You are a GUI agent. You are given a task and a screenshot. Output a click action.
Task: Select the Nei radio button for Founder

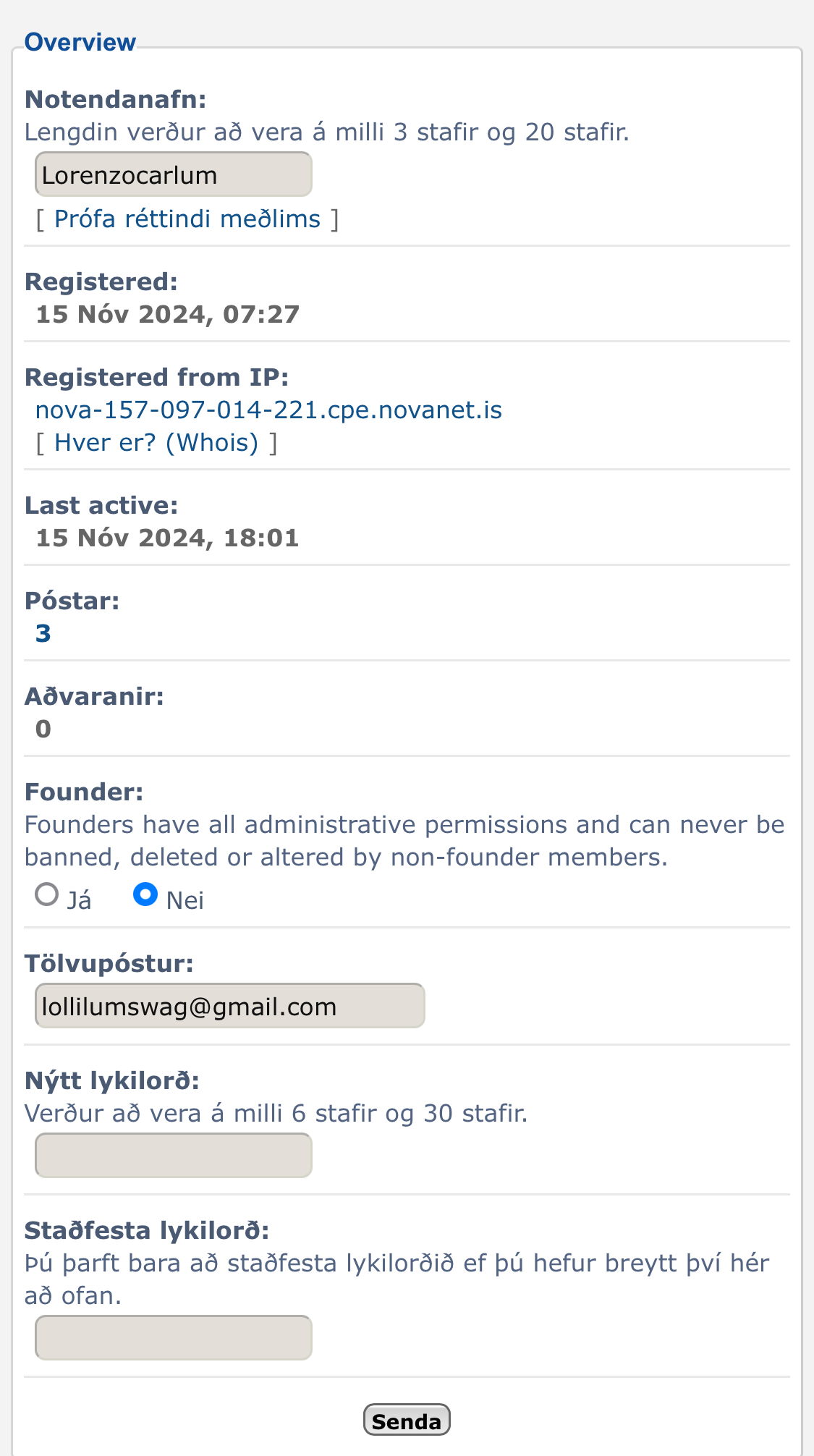click(x=145, y=895)
